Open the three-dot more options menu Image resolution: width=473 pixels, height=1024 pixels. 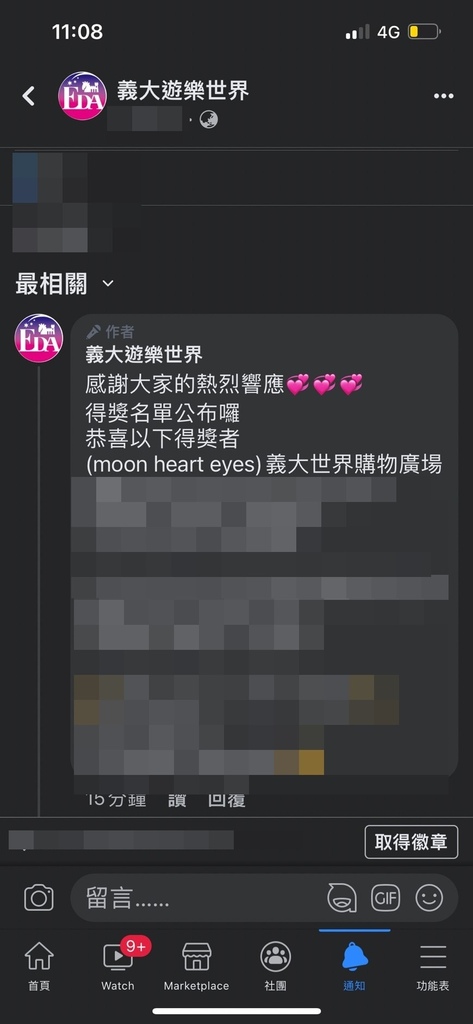444,96
